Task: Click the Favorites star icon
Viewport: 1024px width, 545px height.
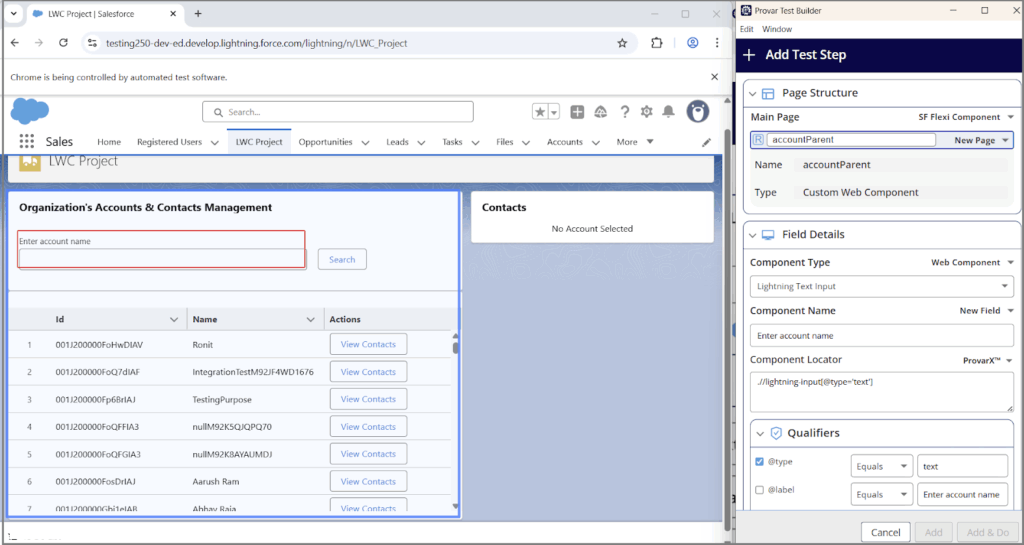Action: coord(540,112)
